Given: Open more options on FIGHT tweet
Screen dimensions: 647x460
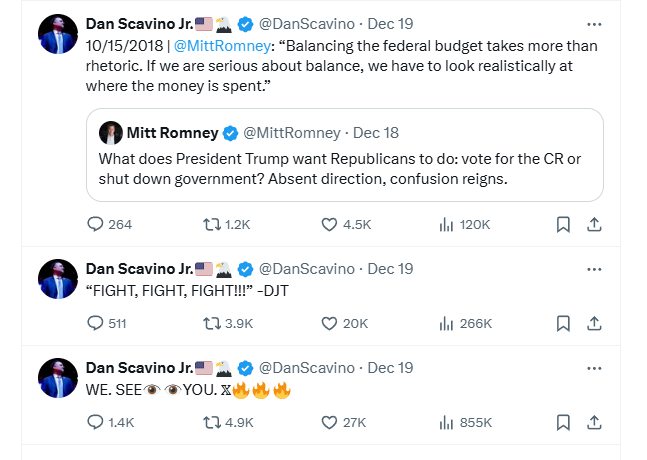Looking at the screenshot, I should 594,269.
